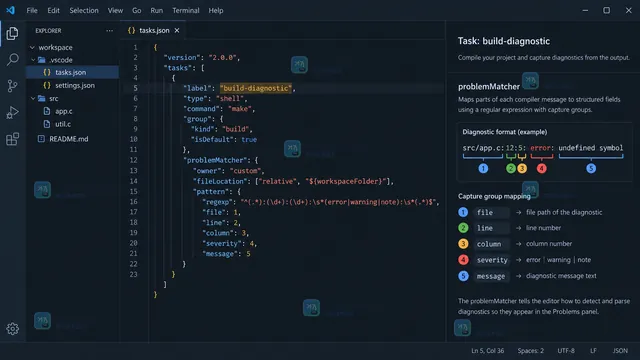Screen dimensions: 640x360
Task: Click the file capture group label
Action: (491, 212)
